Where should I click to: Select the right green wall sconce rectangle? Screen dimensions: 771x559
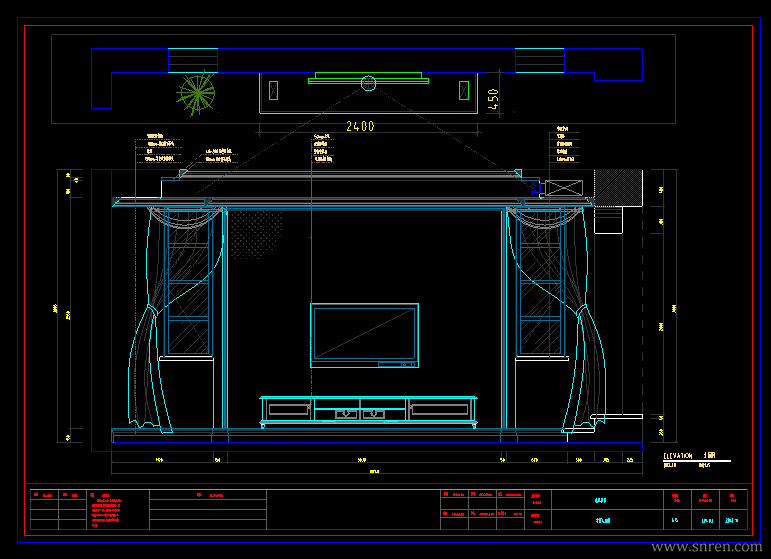tap(464, 90)
